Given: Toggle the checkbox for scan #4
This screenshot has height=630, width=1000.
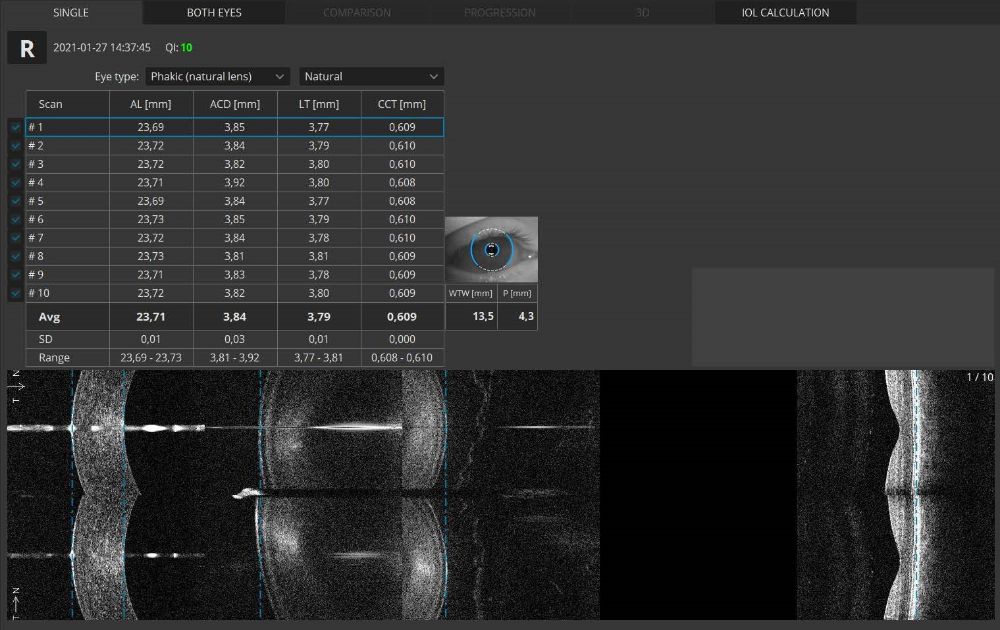Looking at the screenshot, I should pyautogui.click(x=15, y=183).
